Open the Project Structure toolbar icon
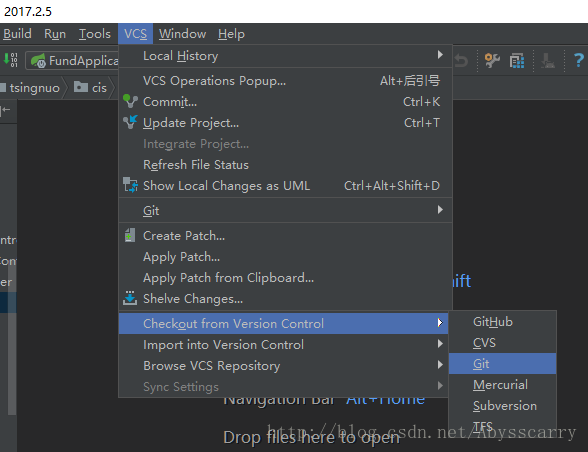Screen dimensions: 588x452 [517, 60]
